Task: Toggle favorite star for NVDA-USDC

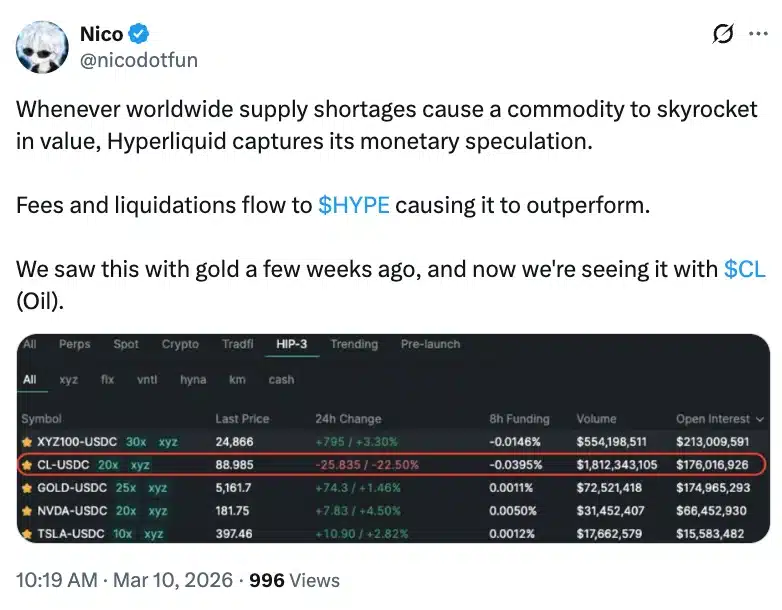Action: pyautogui.click(x=27, y=511)
